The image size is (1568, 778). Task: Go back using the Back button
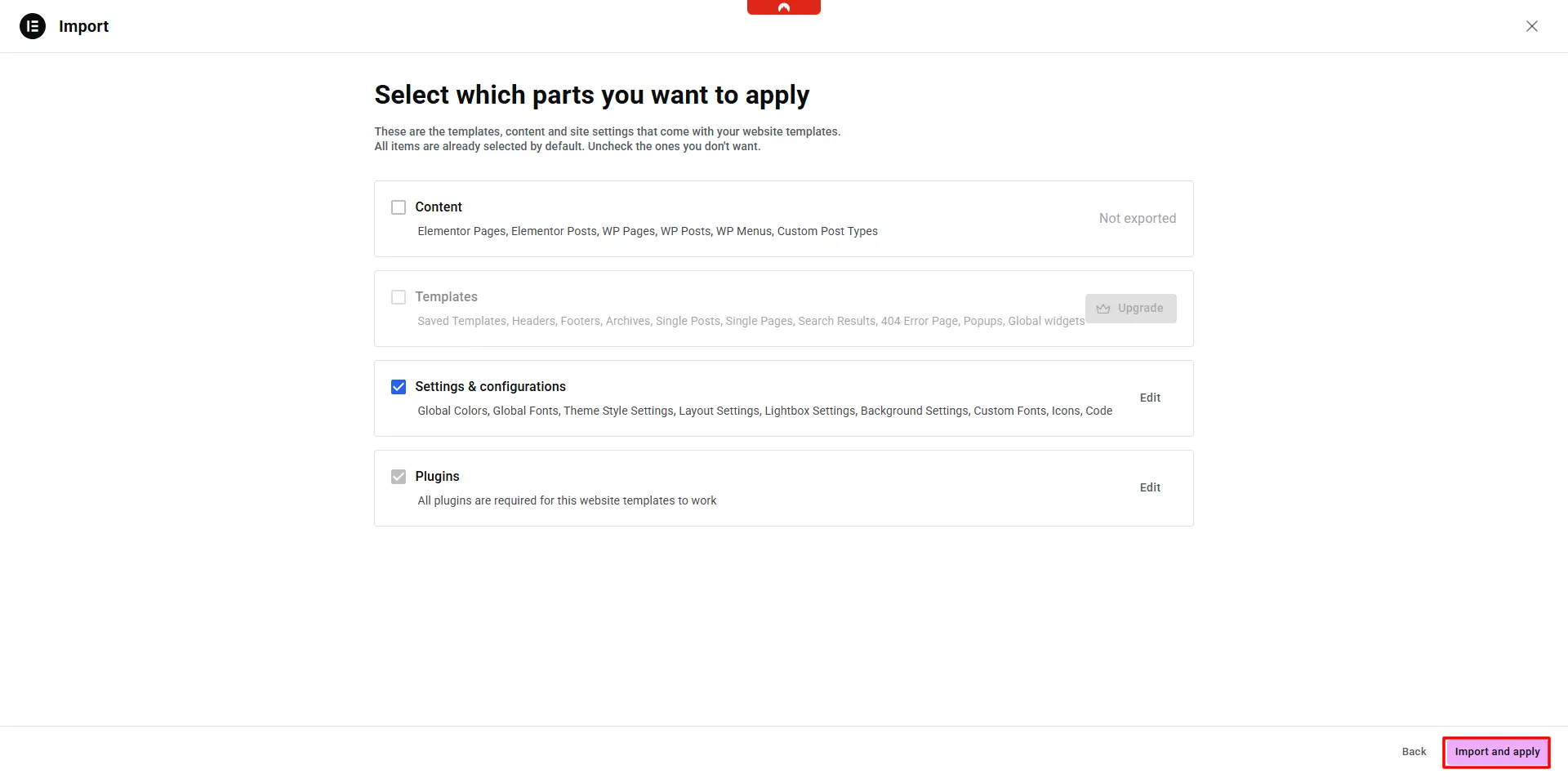(x=1414, y=752)
